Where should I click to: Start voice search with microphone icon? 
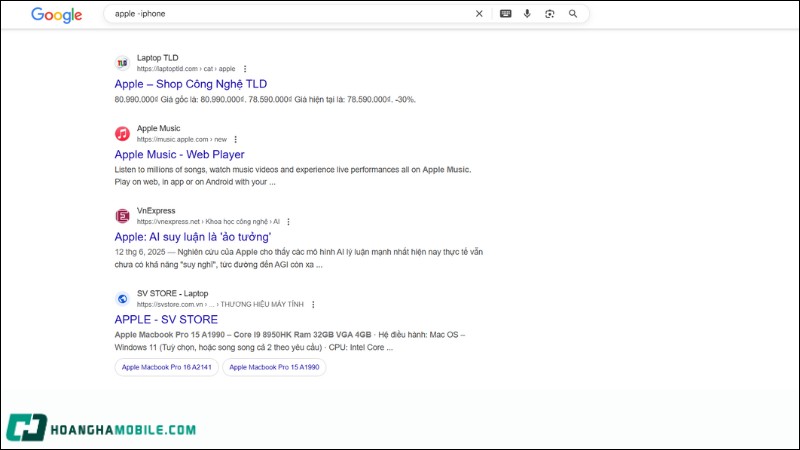(527, 14)
